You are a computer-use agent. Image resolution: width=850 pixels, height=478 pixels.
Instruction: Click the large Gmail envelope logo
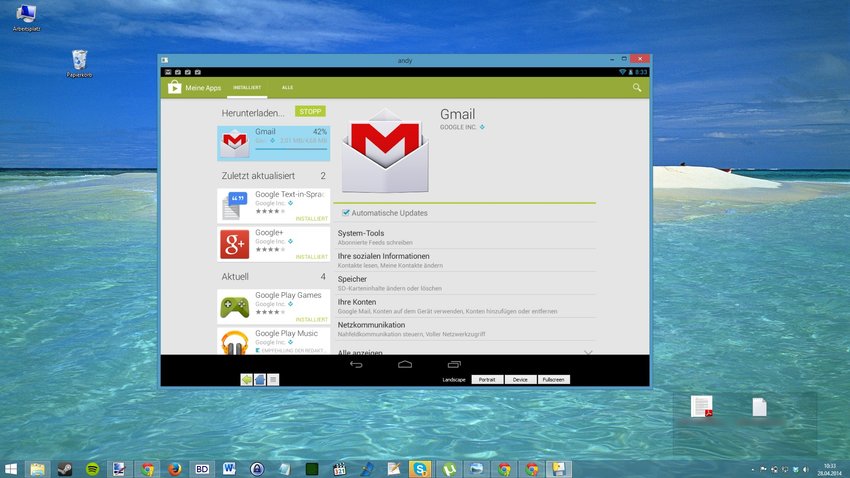pos(385,151)
